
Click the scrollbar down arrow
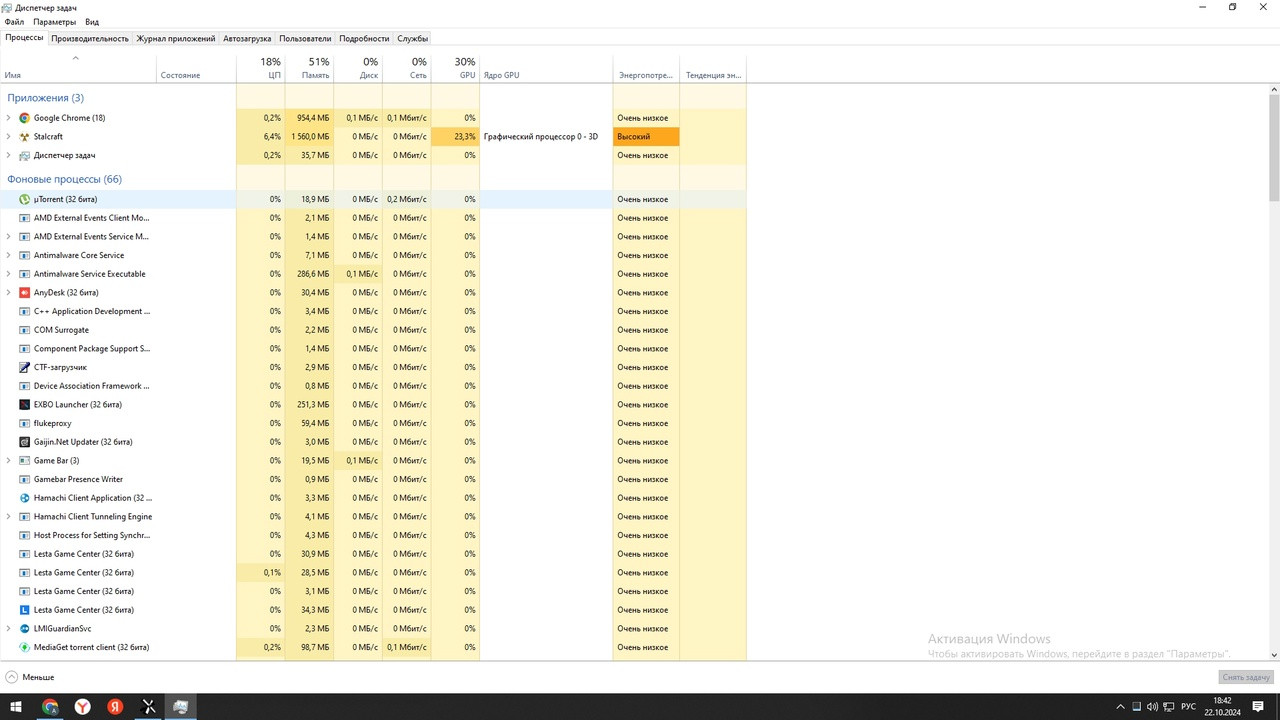[x=1274, y=655]
